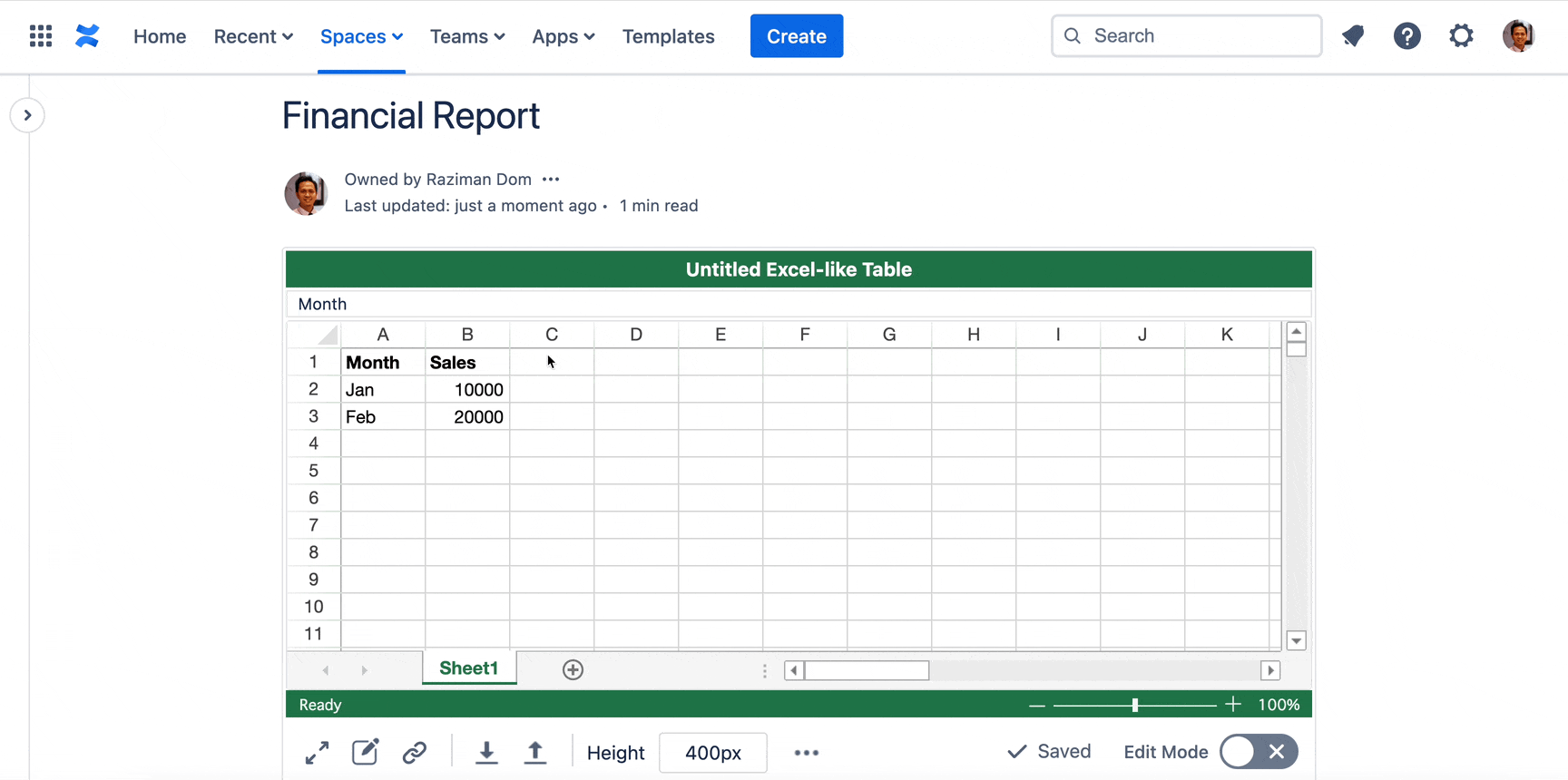Copy link with the chain icon
The height and width of the screenshot is (780, 1568).
415,752
